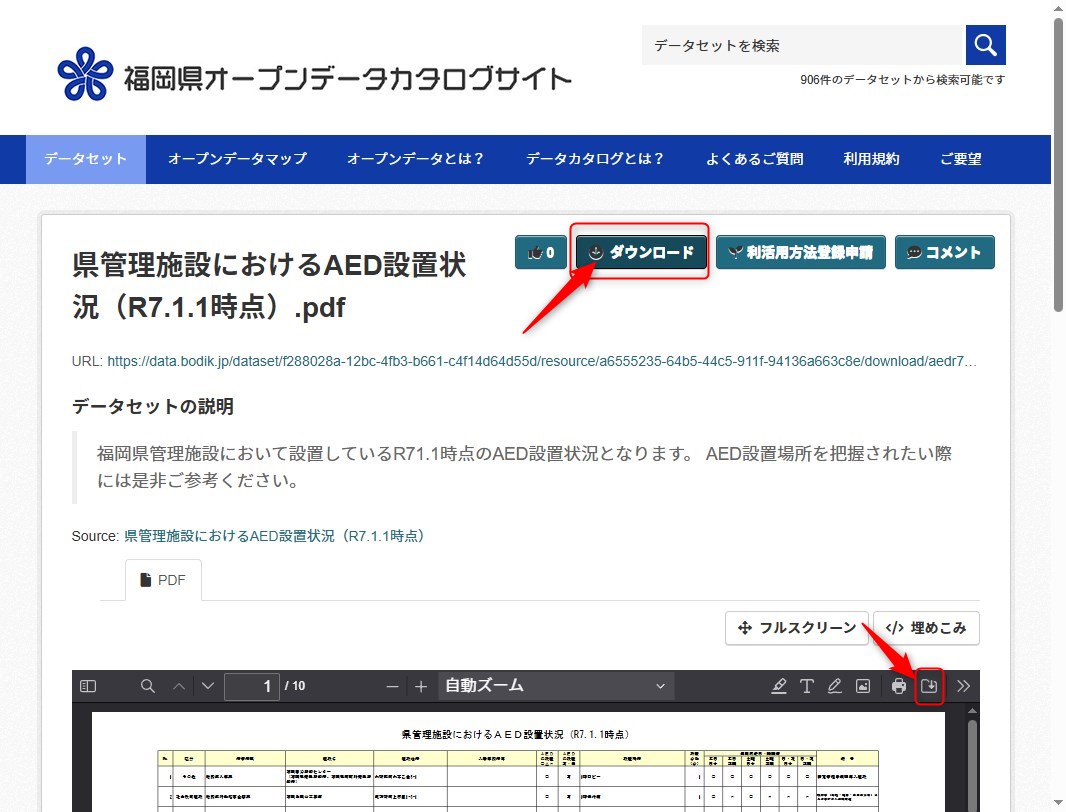Image resolution: width=1066 pixels, height=812 pixels.
Task: Zoom out with the minus icon
Action: click(392, 686)
